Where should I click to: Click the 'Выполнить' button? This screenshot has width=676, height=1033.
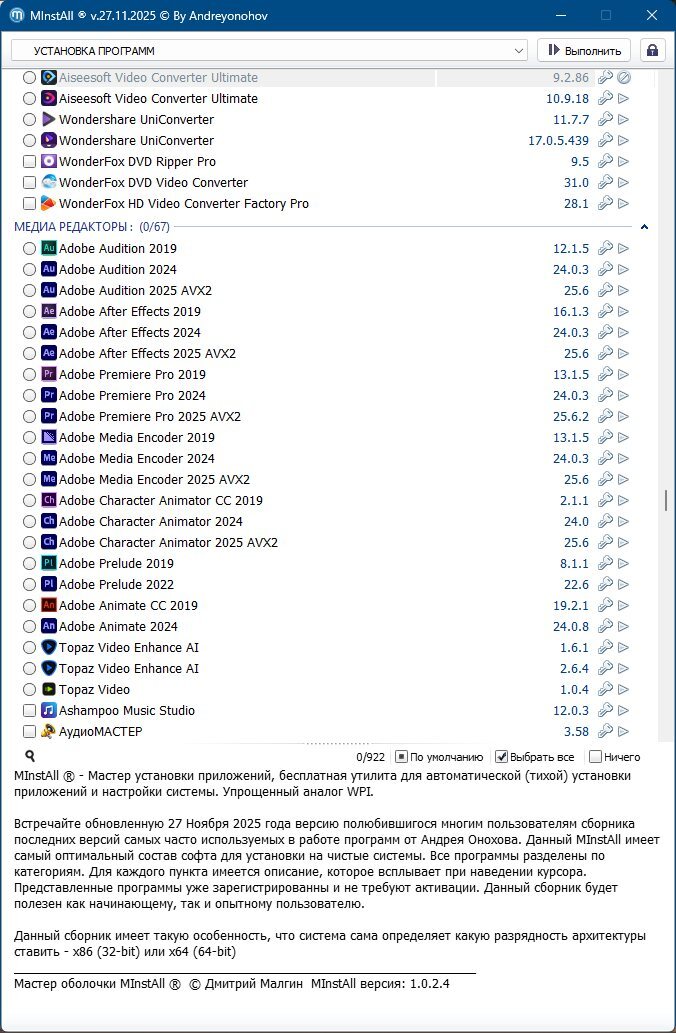(585, 50)
